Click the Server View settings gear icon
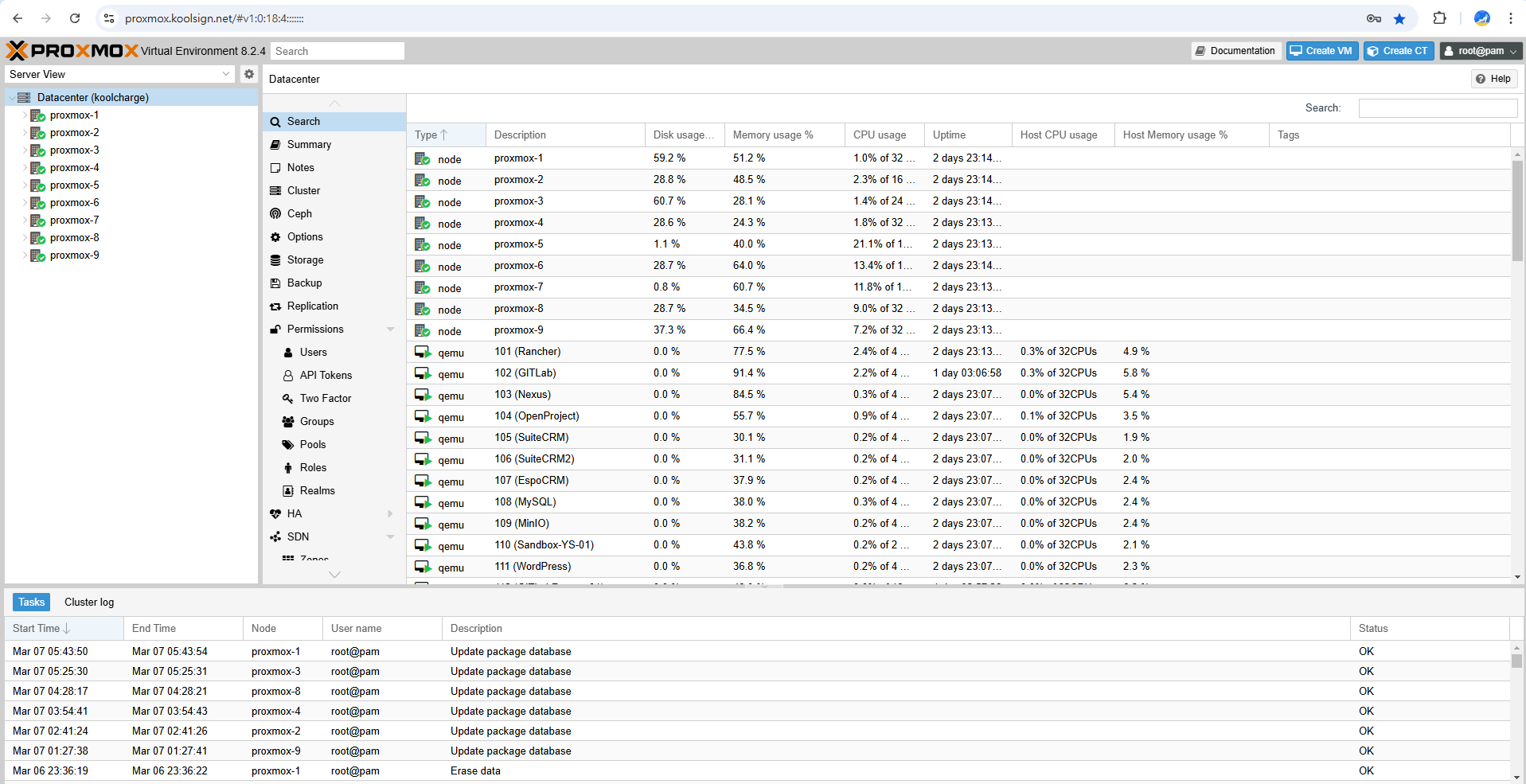 [249, 74]
